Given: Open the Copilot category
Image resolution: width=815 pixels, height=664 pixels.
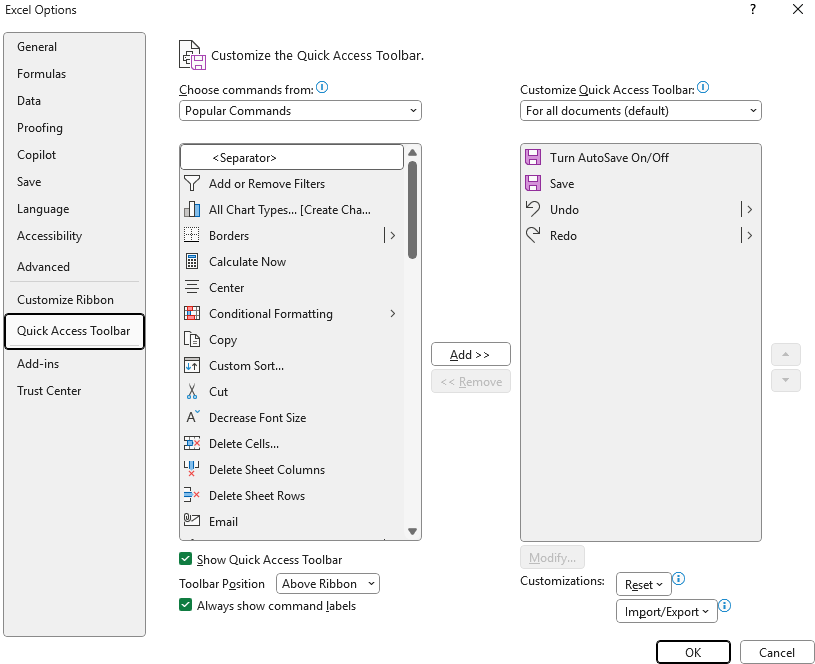Looking at the screenshot, I should click(x=74, y=155).
